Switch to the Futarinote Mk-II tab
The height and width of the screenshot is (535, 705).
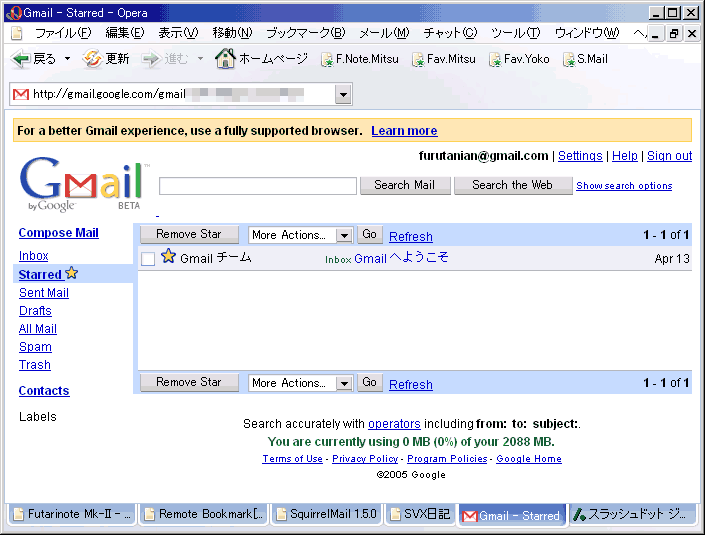point(71,515)
